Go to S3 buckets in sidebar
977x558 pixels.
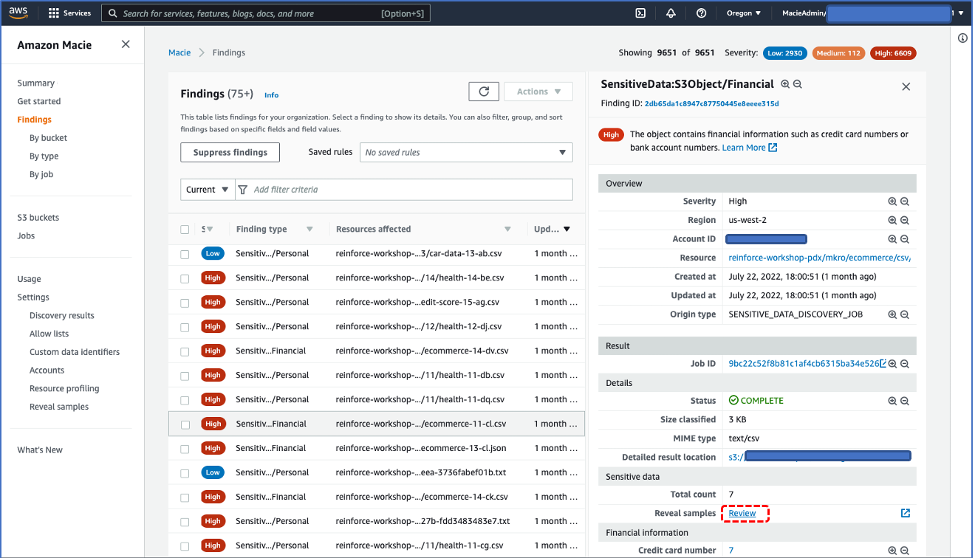tap(38, 218)
